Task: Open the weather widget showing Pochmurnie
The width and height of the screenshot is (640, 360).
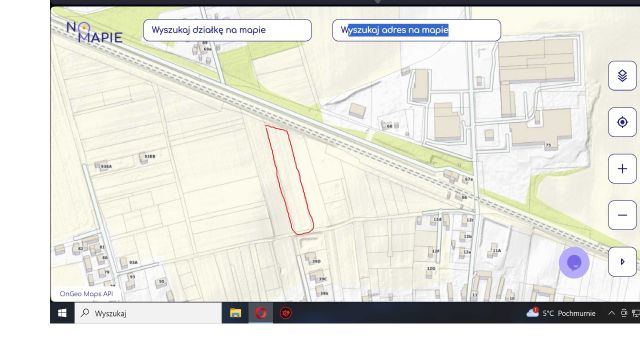Action: (561, 313)
